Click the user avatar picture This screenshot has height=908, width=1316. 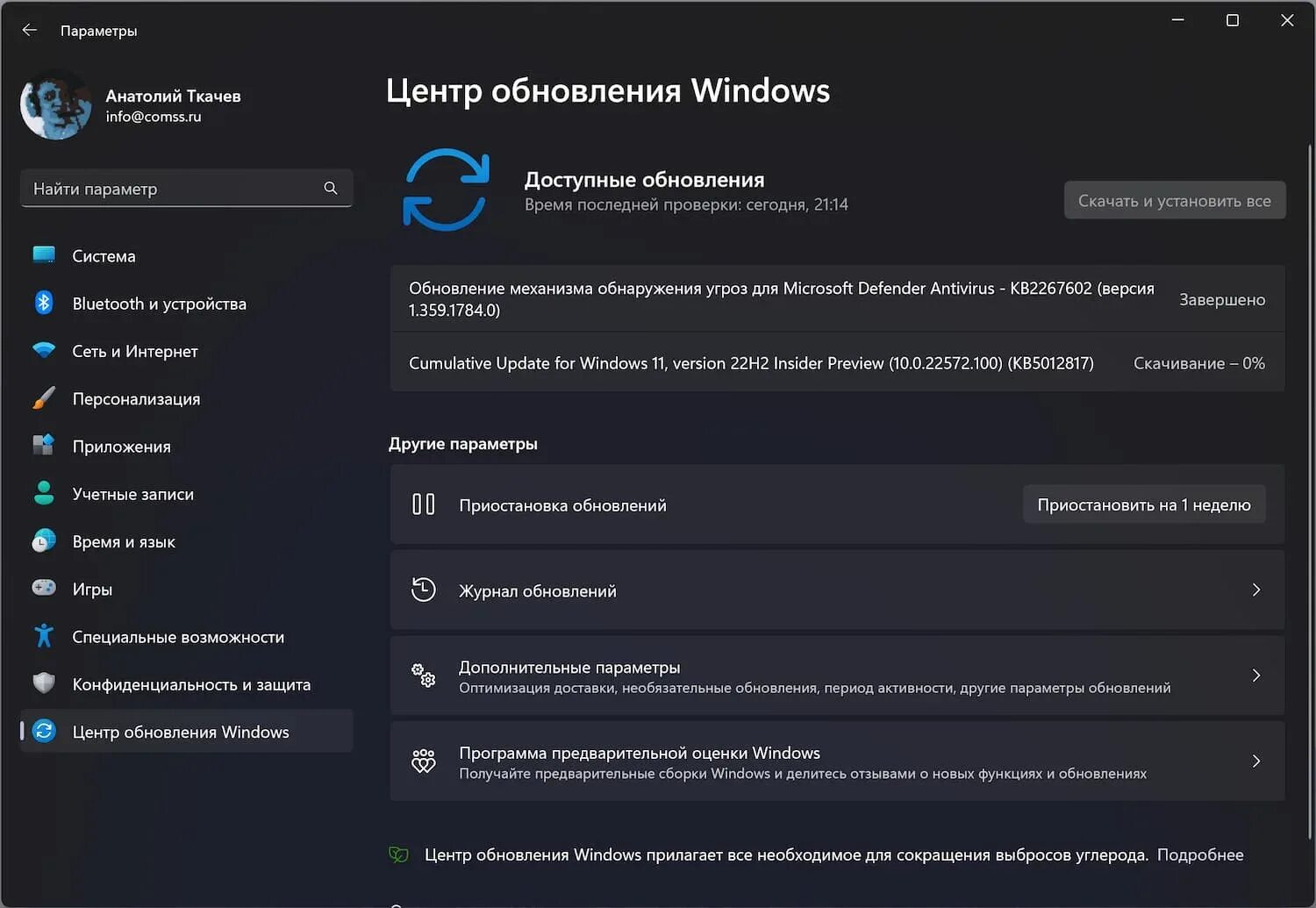click(56, 104)
